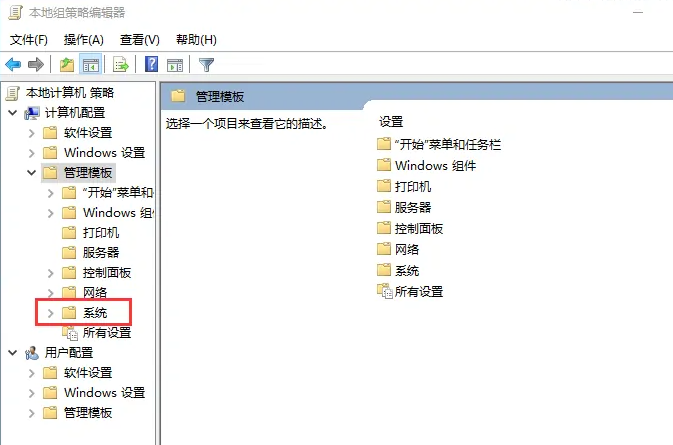The height and width of the screenshot is (445, 673).
Task: Open Windows 组件 label in right pane
Action: pyautogui.click(x=436, y=166)
